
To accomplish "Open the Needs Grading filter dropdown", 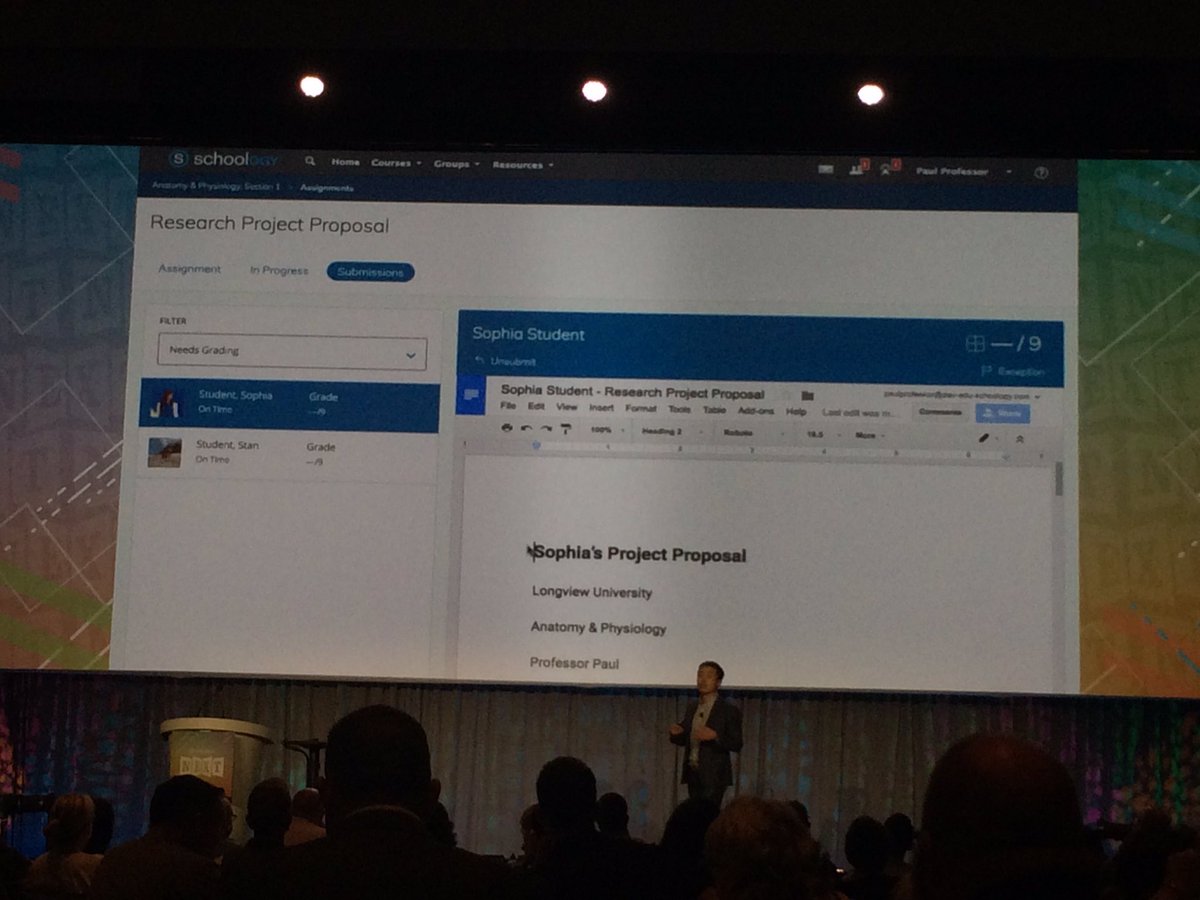I will 292,352.
